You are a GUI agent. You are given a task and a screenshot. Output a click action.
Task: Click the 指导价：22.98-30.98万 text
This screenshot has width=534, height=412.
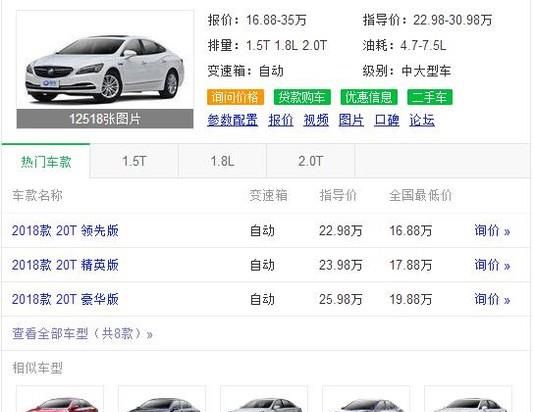coord(427,20)
